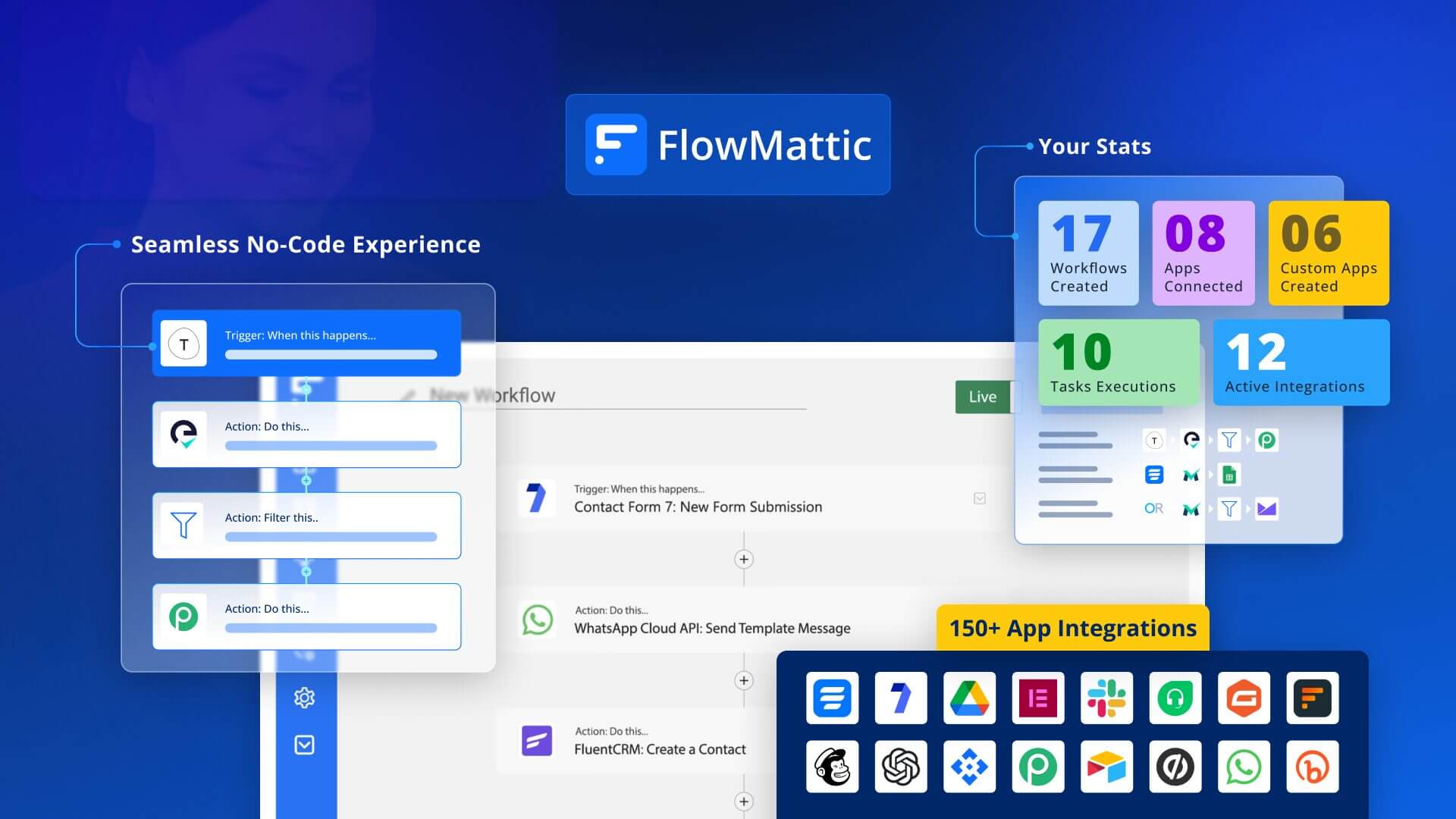Viewport: 1456px width, 819px height.
Task: Click the funnel filter icon in the card
Action: 184,525
